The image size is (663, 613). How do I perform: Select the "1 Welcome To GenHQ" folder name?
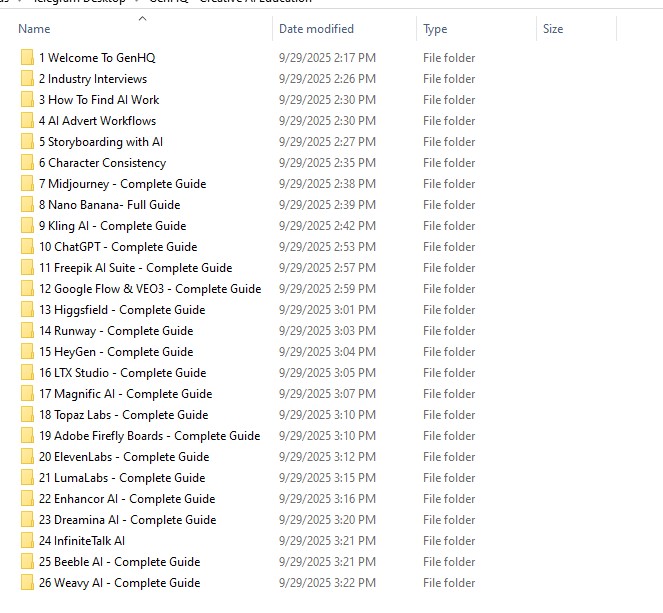pos(97,57)
